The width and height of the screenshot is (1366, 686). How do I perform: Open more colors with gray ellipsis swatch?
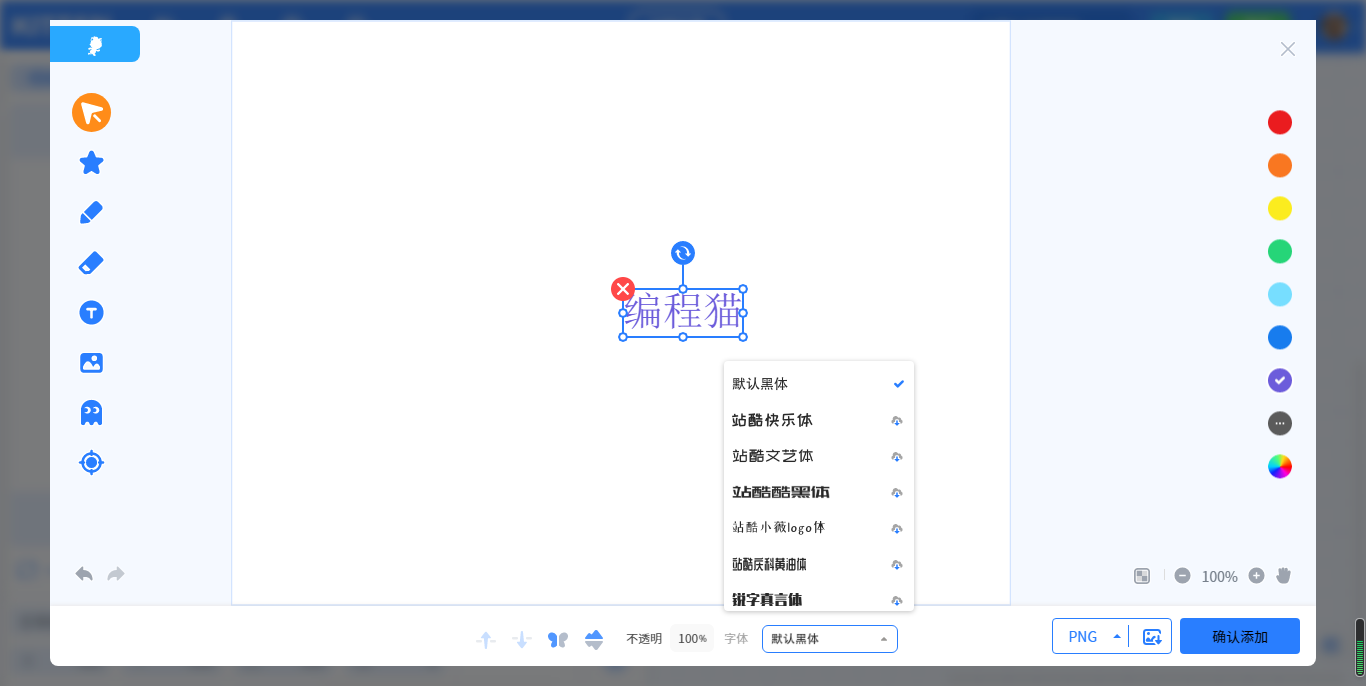point(1280,423)
